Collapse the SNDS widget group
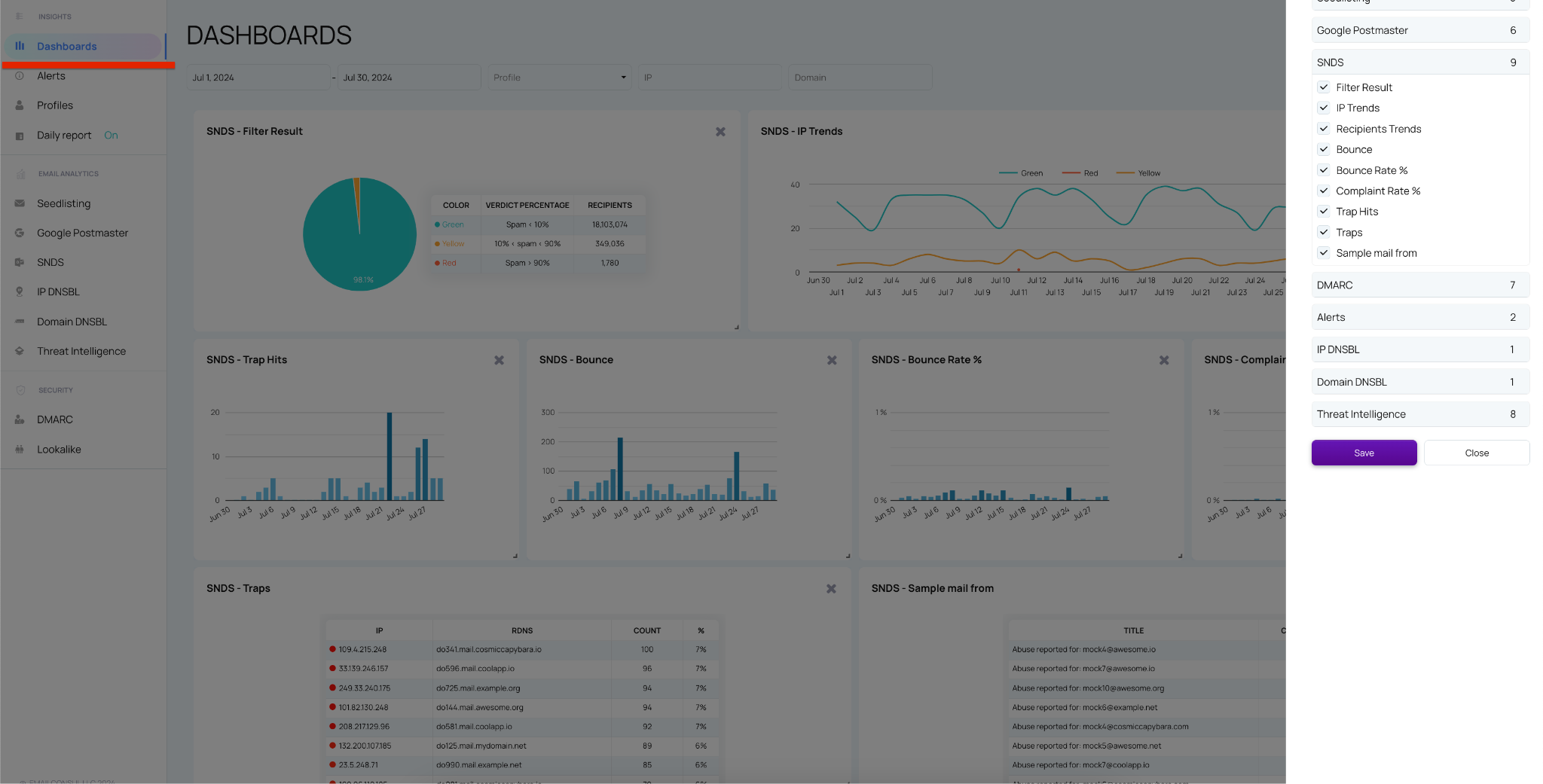1543x784 pixels. 1420,63
